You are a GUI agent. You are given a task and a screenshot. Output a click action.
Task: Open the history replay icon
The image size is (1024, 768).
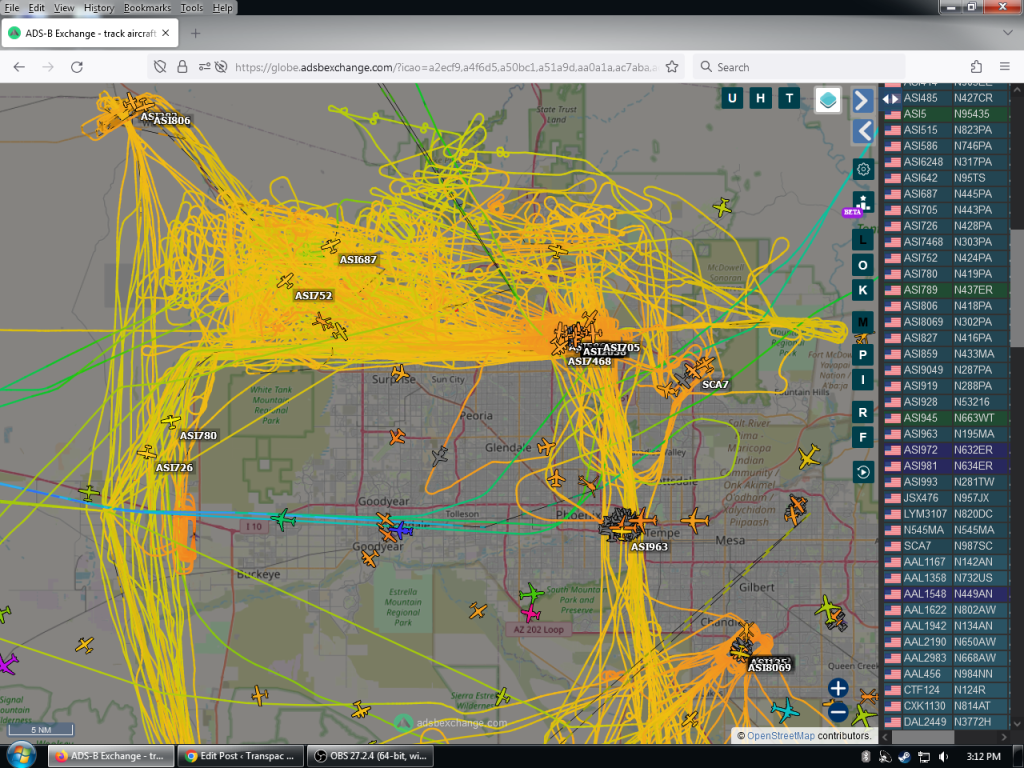tap(863, 472)
